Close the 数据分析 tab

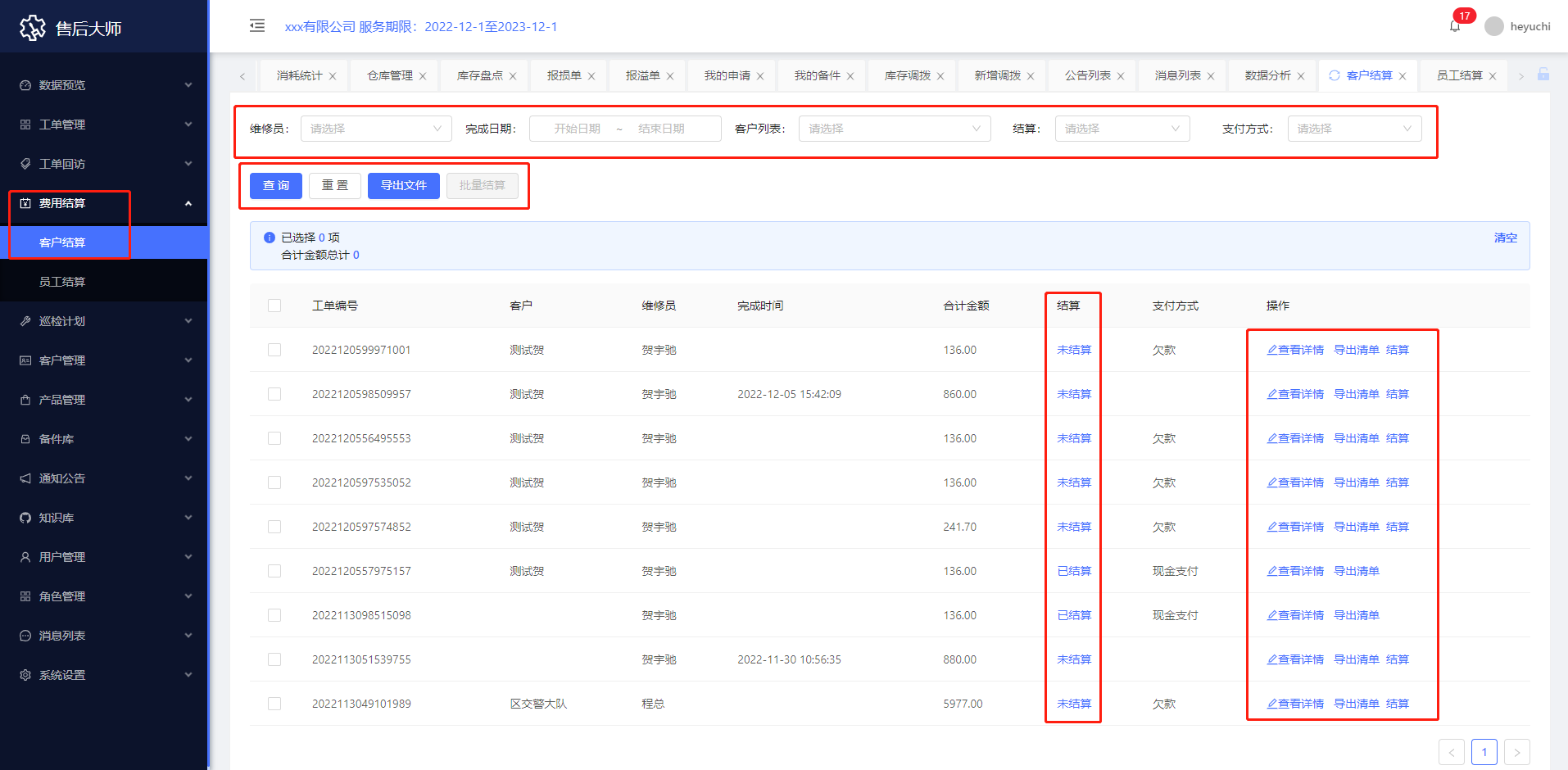point(1301,76)
